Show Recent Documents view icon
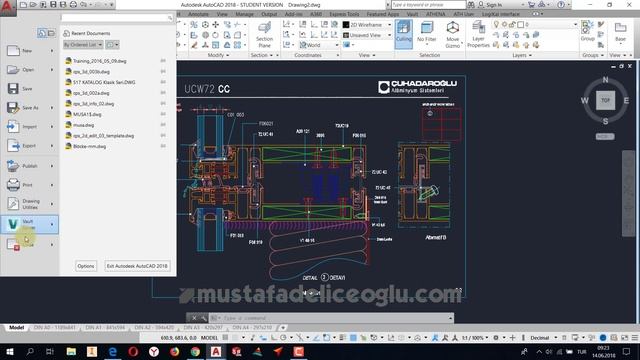This screenshot has width=640, height=360. (x=42, y=33)
